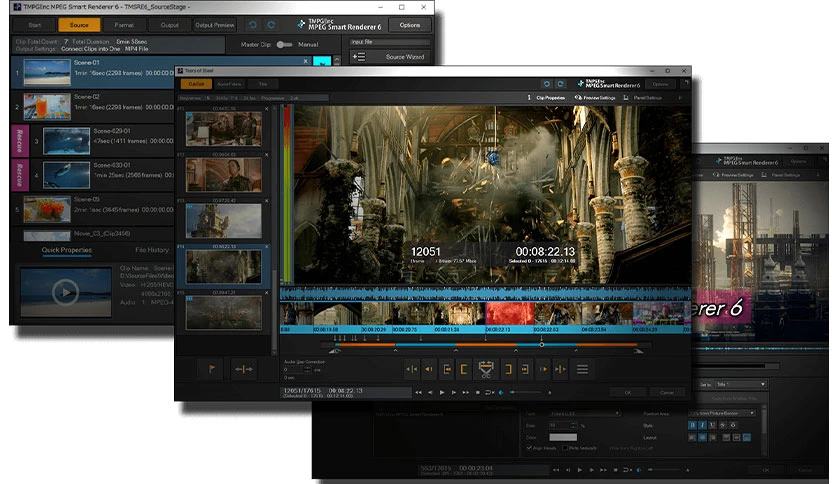
Task: Switch to the Title tab in Cut Edit
Action: 263,84
